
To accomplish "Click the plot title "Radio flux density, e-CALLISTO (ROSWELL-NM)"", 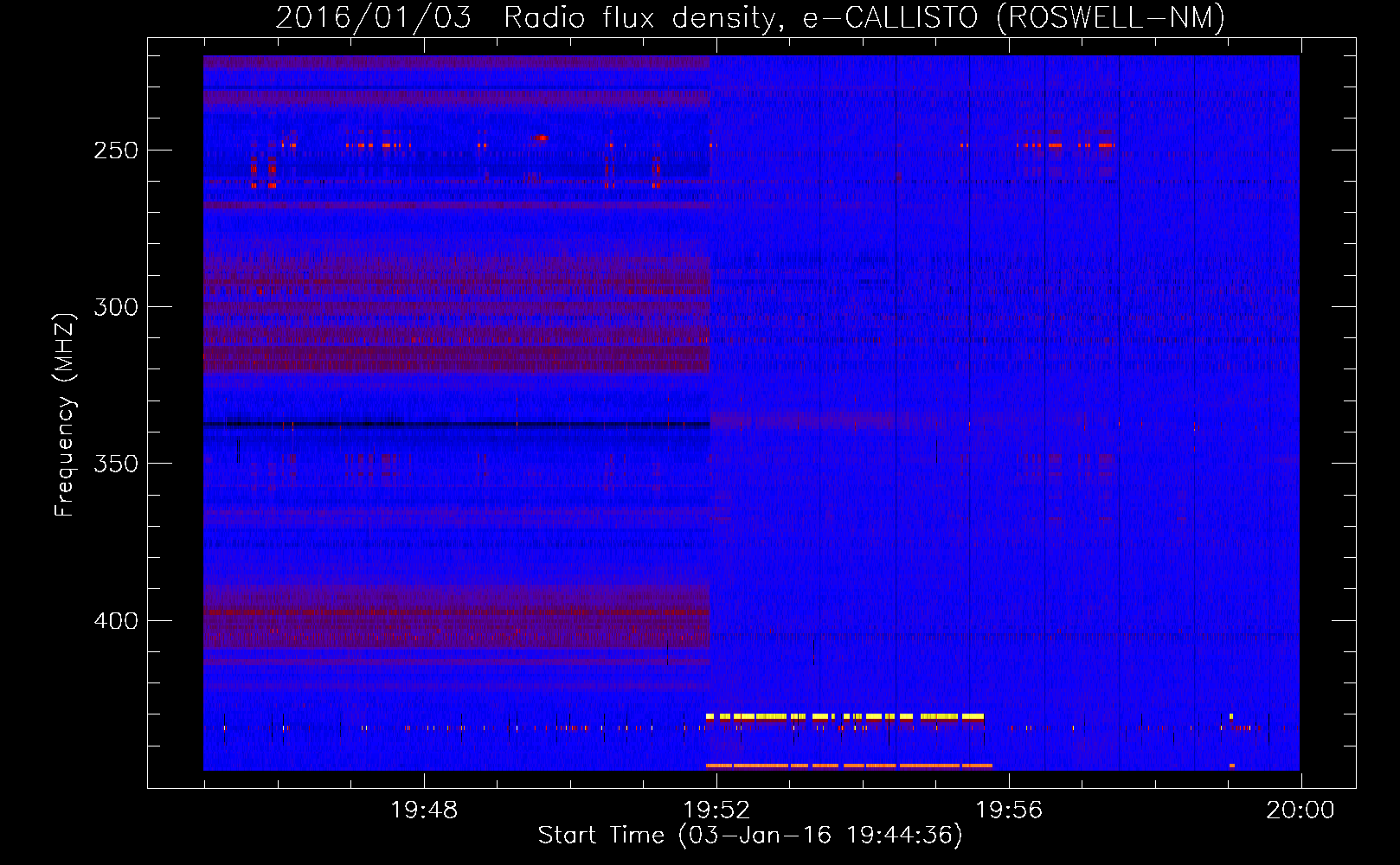I will coord(864,17).
